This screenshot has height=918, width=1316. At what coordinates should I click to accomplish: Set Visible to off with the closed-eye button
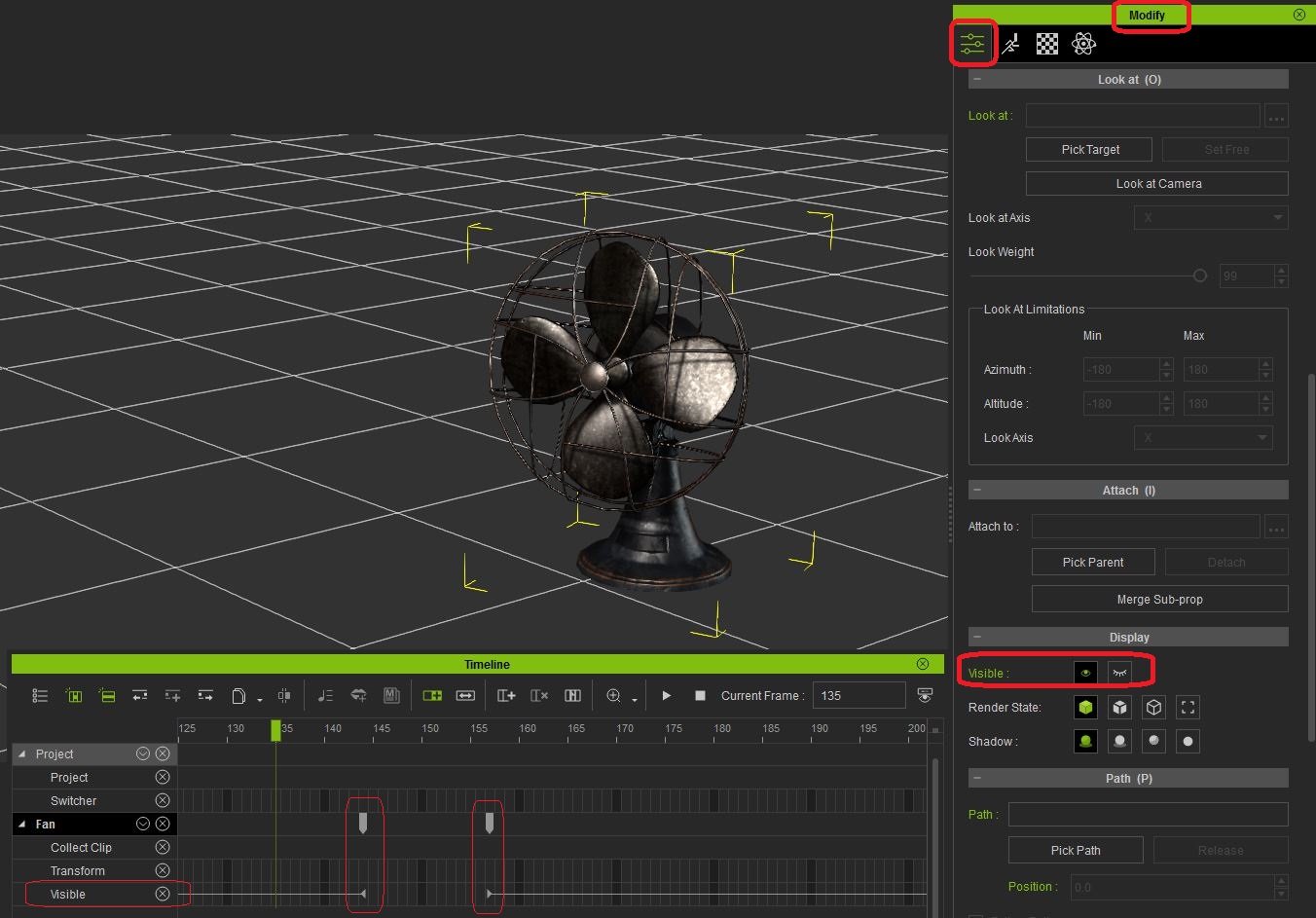tap(1119, 673)
